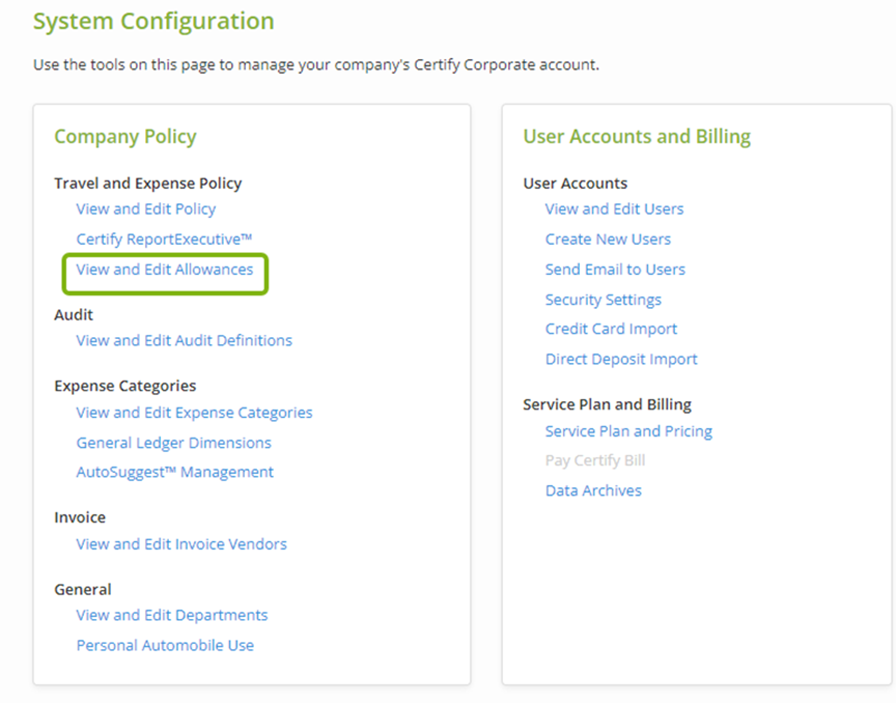Open the Data Archives link
896x703 pixels.
click(x=593, y=490)
